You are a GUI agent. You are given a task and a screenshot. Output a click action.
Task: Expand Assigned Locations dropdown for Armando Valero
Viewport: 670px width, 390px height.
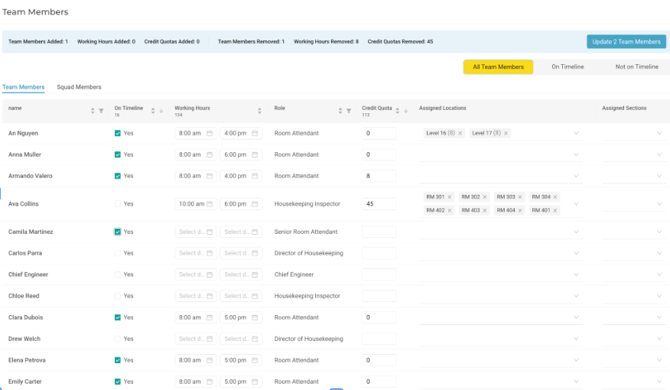(x=576, y=176)
